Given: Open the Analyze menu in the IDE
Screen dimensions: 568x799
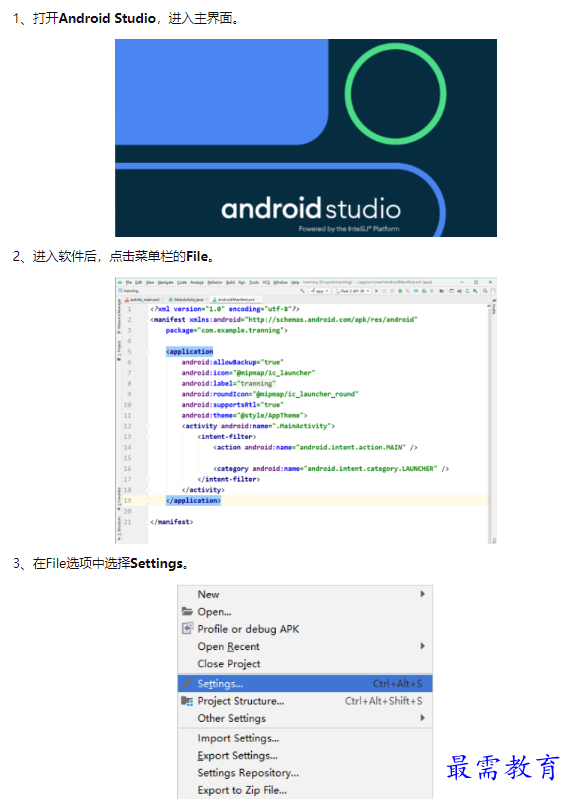Looking at the screenshot, I should pos(197,282).
